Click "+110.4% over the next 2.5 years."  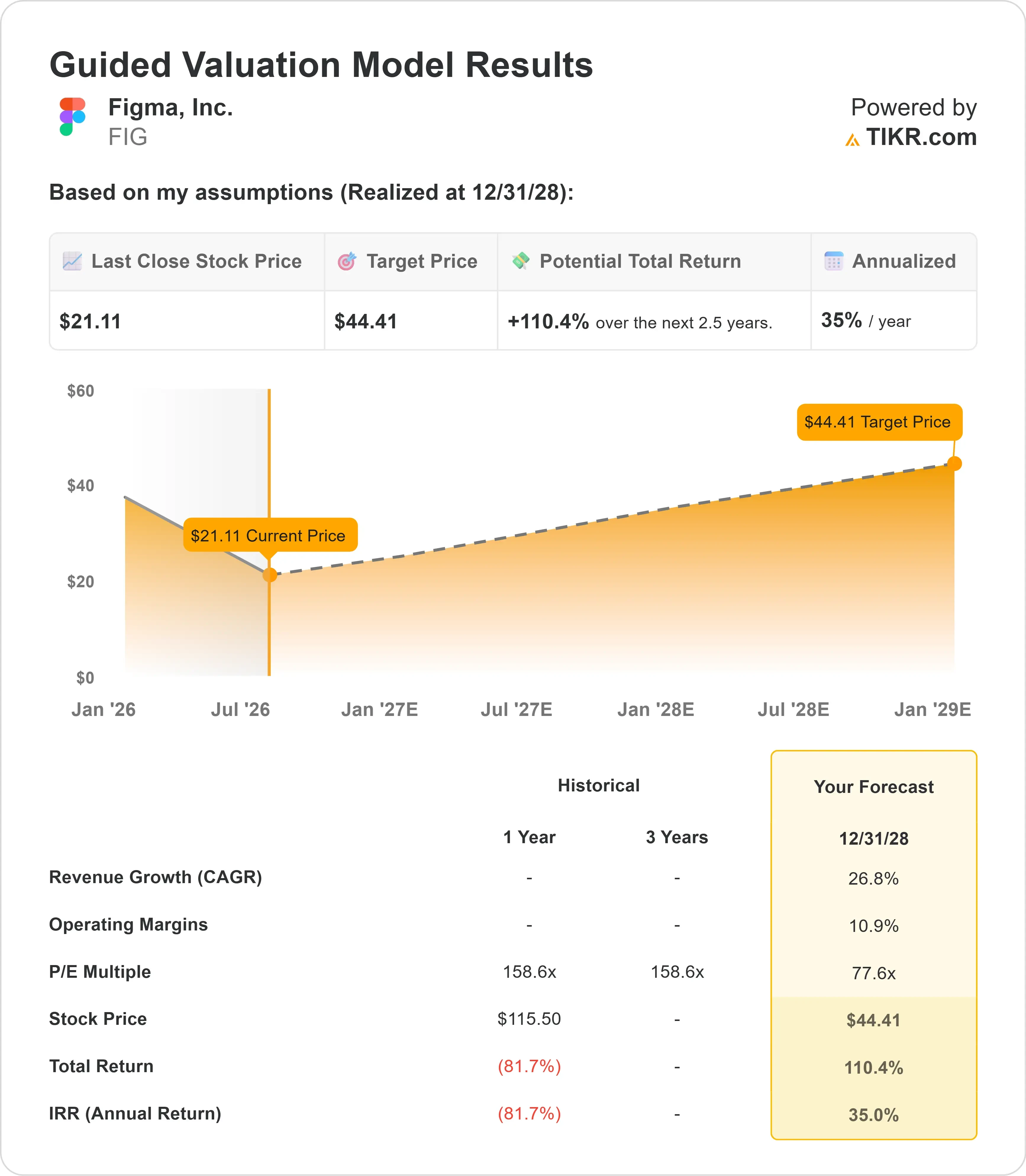[x=640, y=322]
